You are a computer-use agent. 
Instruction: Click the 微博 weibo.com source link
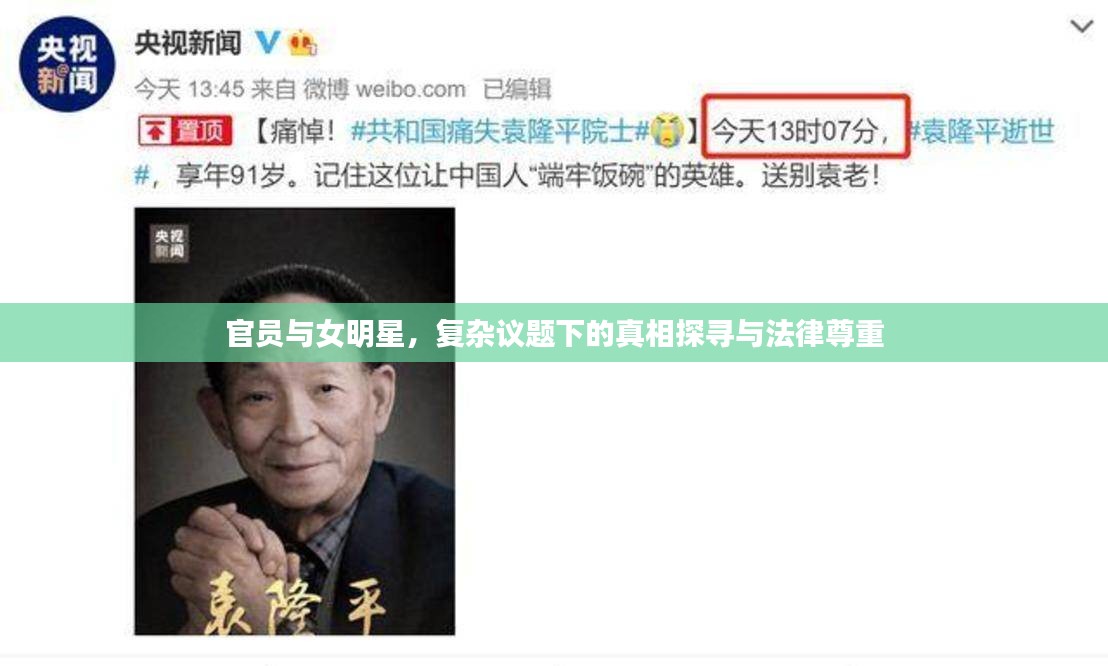point(384,89)
